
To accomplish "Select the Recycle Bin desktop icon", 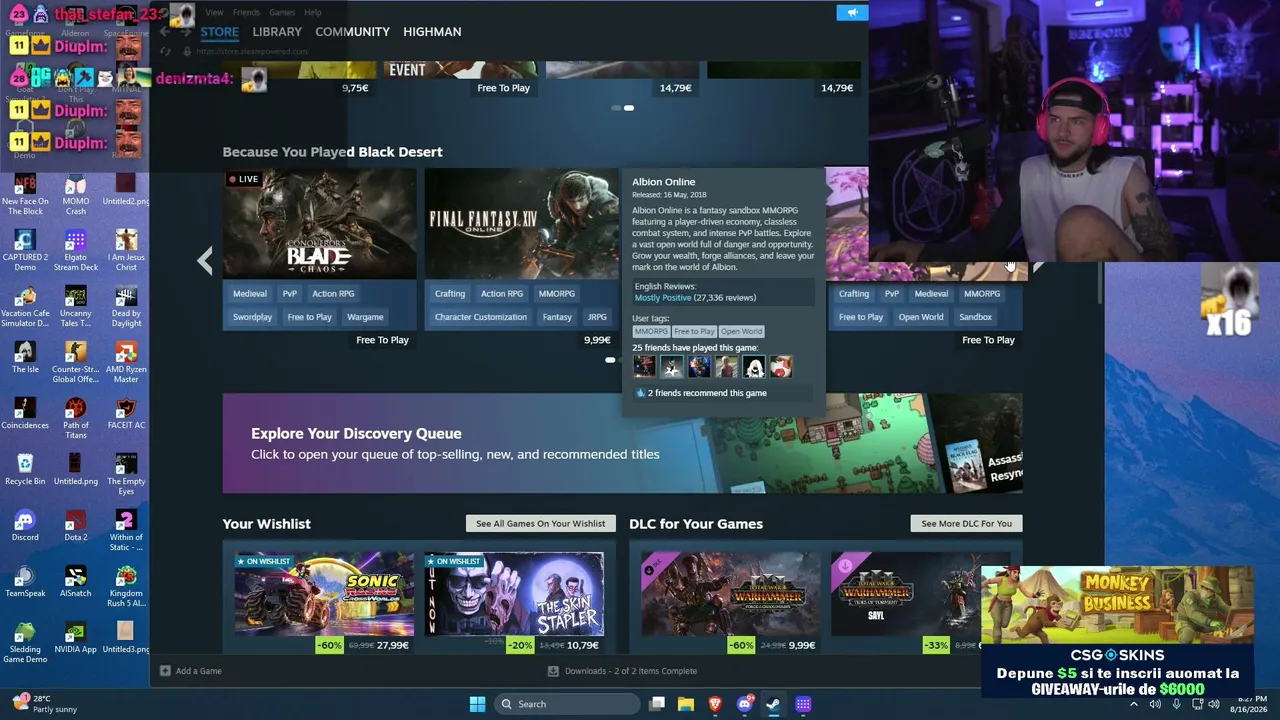I will (x=25, y=470).
